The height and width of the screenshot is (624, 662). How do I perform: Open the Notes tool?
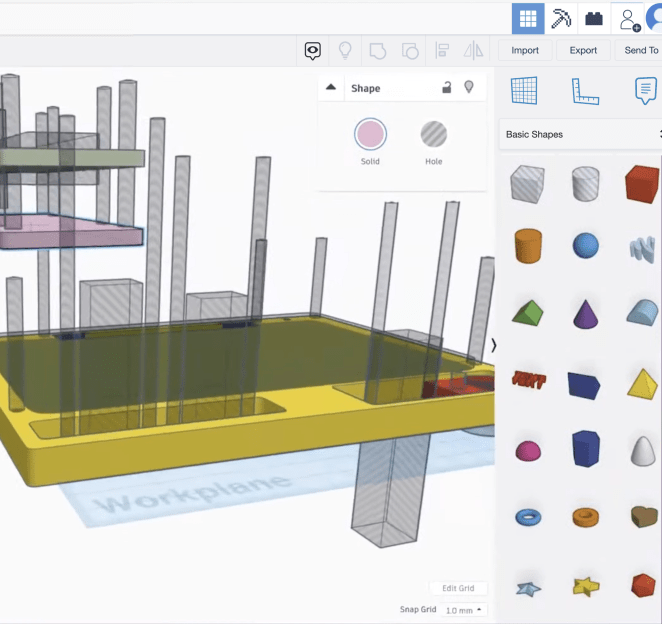point(645,91)
